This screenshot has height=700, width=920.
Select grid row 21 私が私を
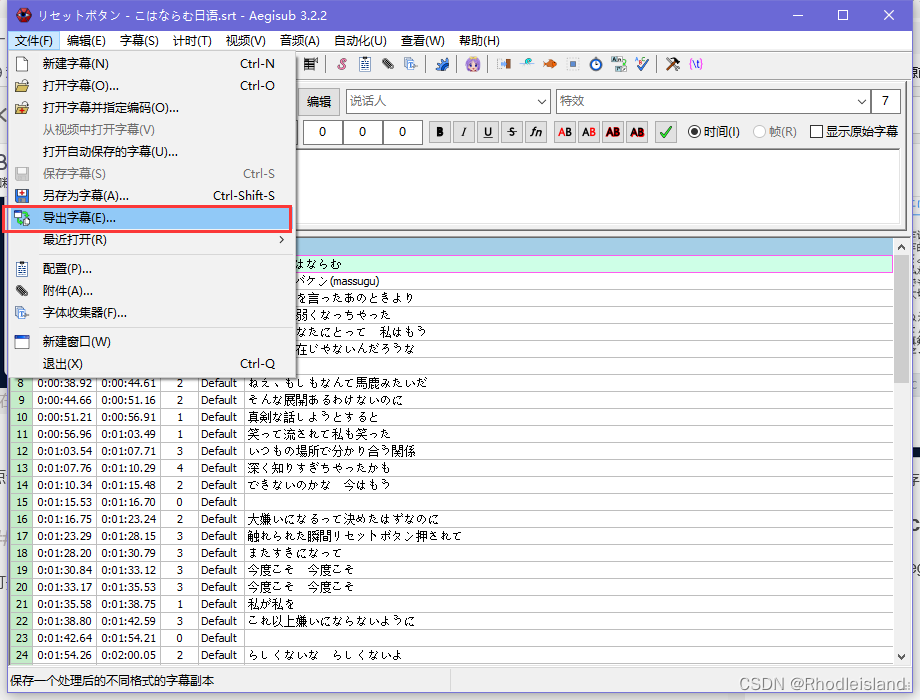(x=452, y=604)
